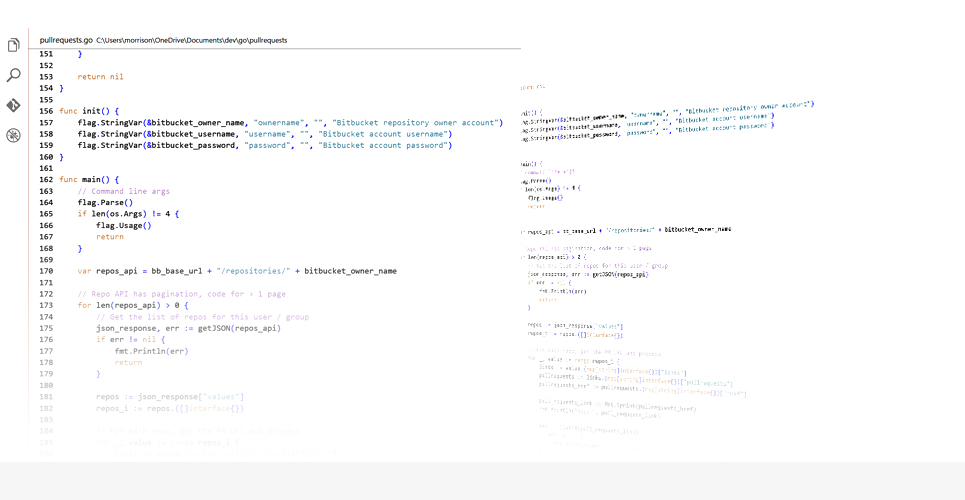Click "Bitbucket repository owner account" string
Image resolution: width=965 pixels, height=500 pixels.
coord(414,123)
